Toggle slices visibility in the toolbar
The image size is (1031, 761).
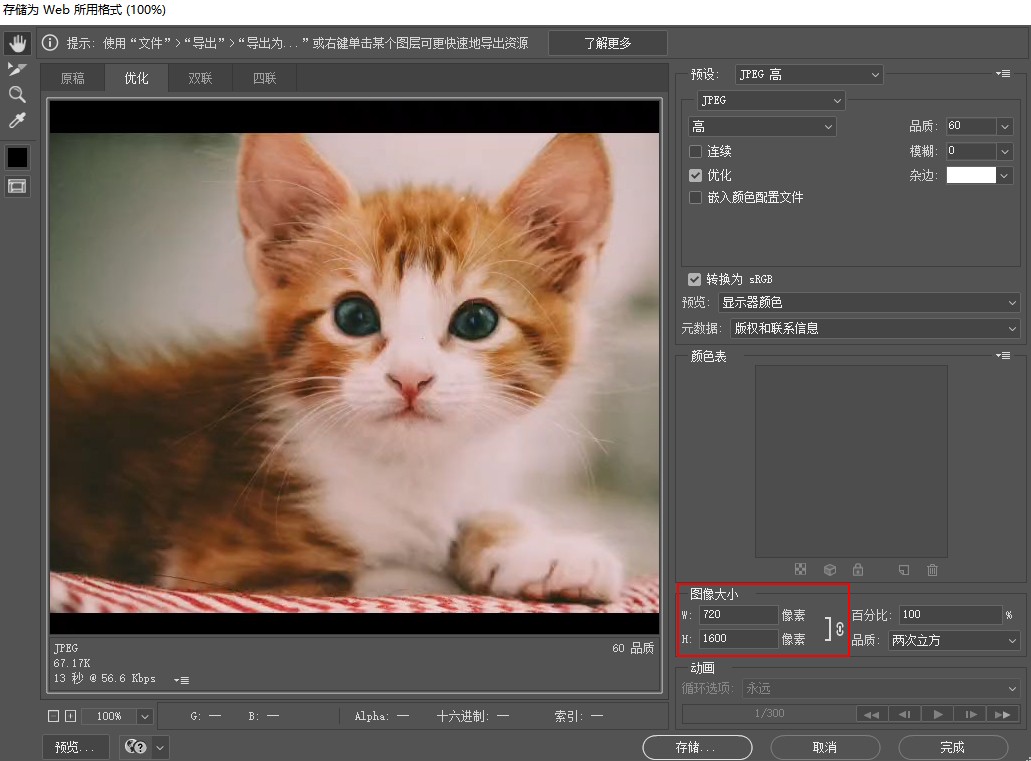point(17,186)
